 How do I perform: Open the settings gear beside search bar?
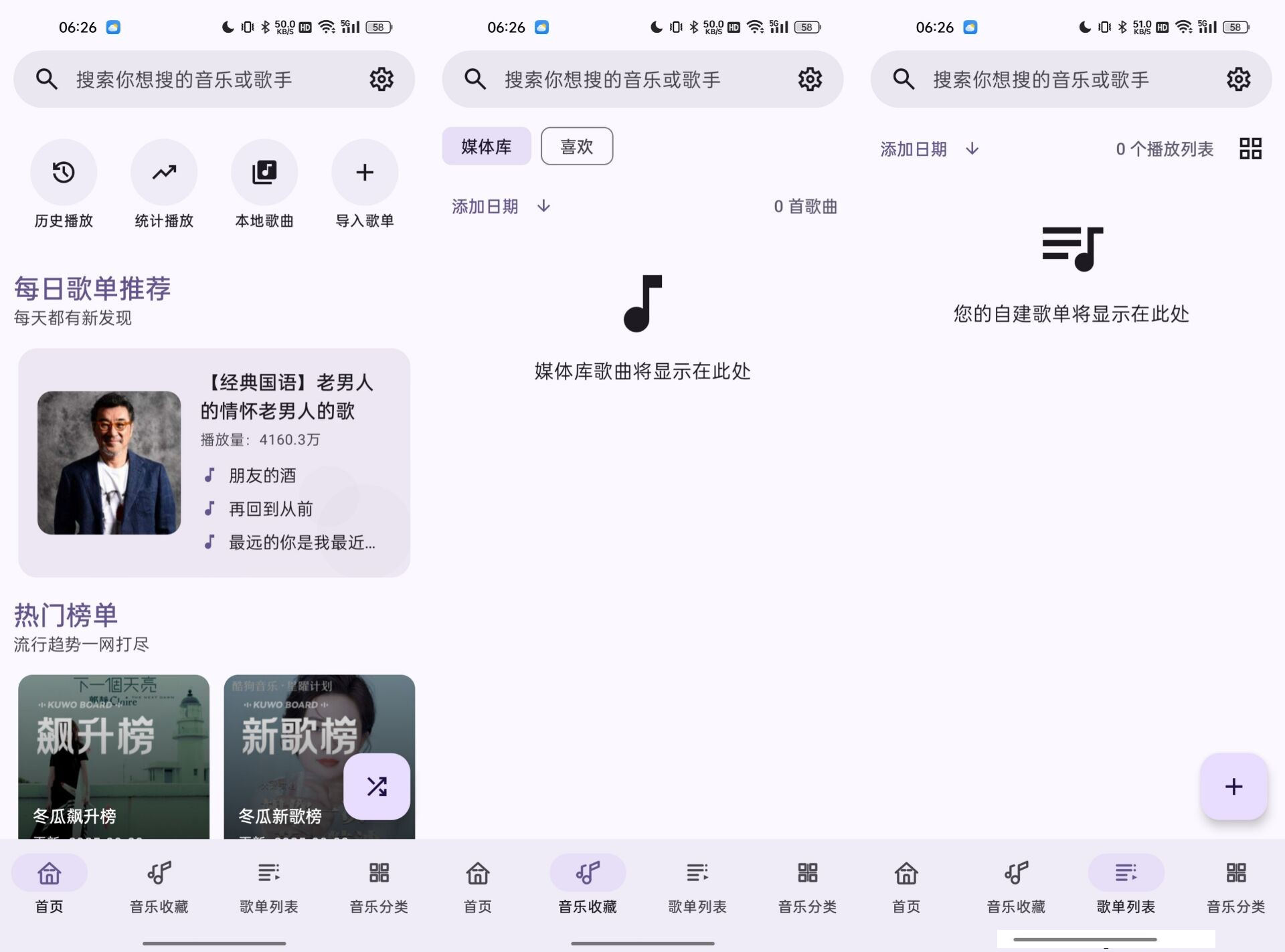point(381,79)
